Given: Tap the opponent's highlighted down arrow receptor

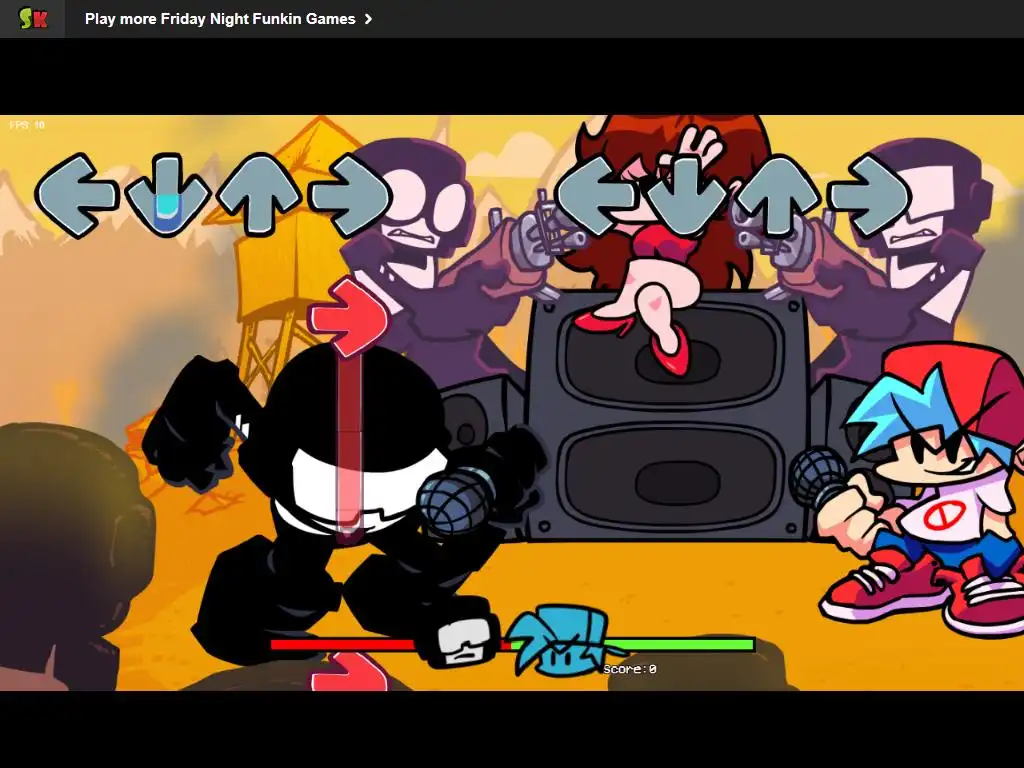Looking at the screenshot, I should click(168, 194).
